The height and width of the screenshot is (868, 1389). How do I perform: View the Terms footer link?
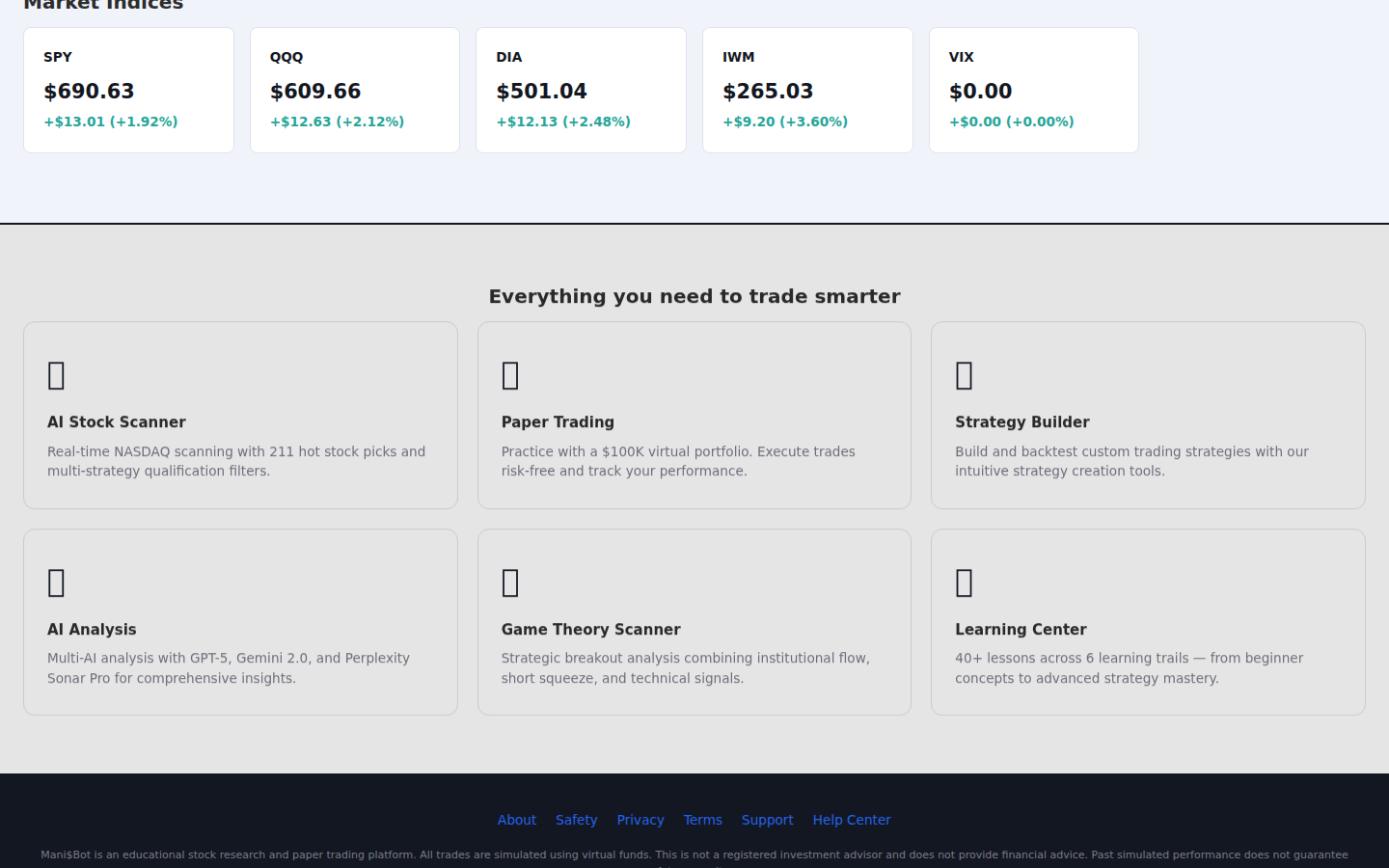[702, 820]
